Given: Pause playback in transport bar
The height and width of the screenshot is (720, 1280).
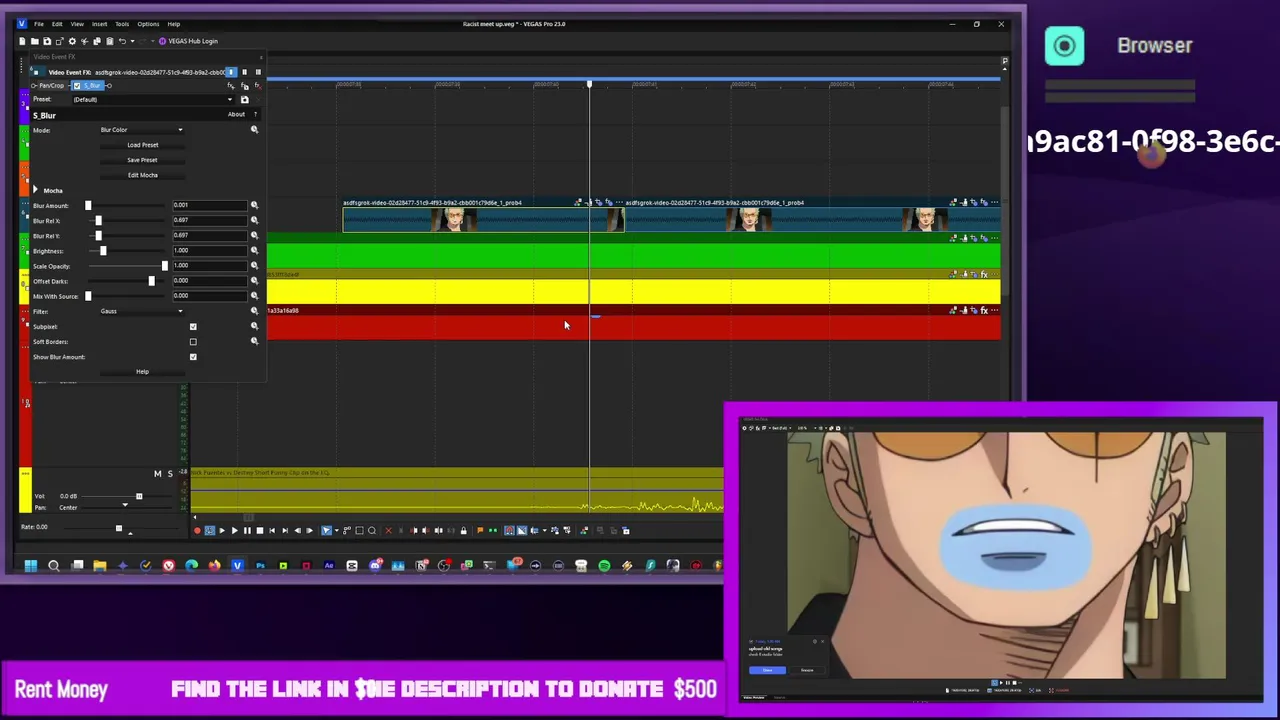Looking at the screenshot, I should point(247,530).
